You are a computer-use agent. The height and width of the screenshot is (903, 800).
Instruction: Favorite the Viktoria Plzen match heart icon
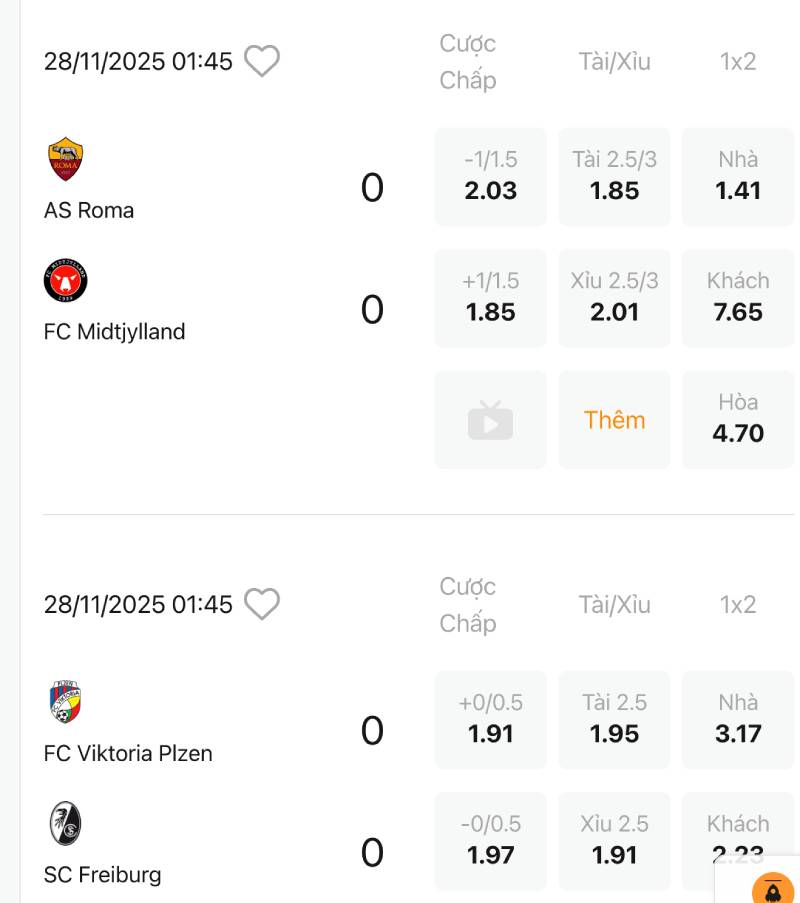262,604
